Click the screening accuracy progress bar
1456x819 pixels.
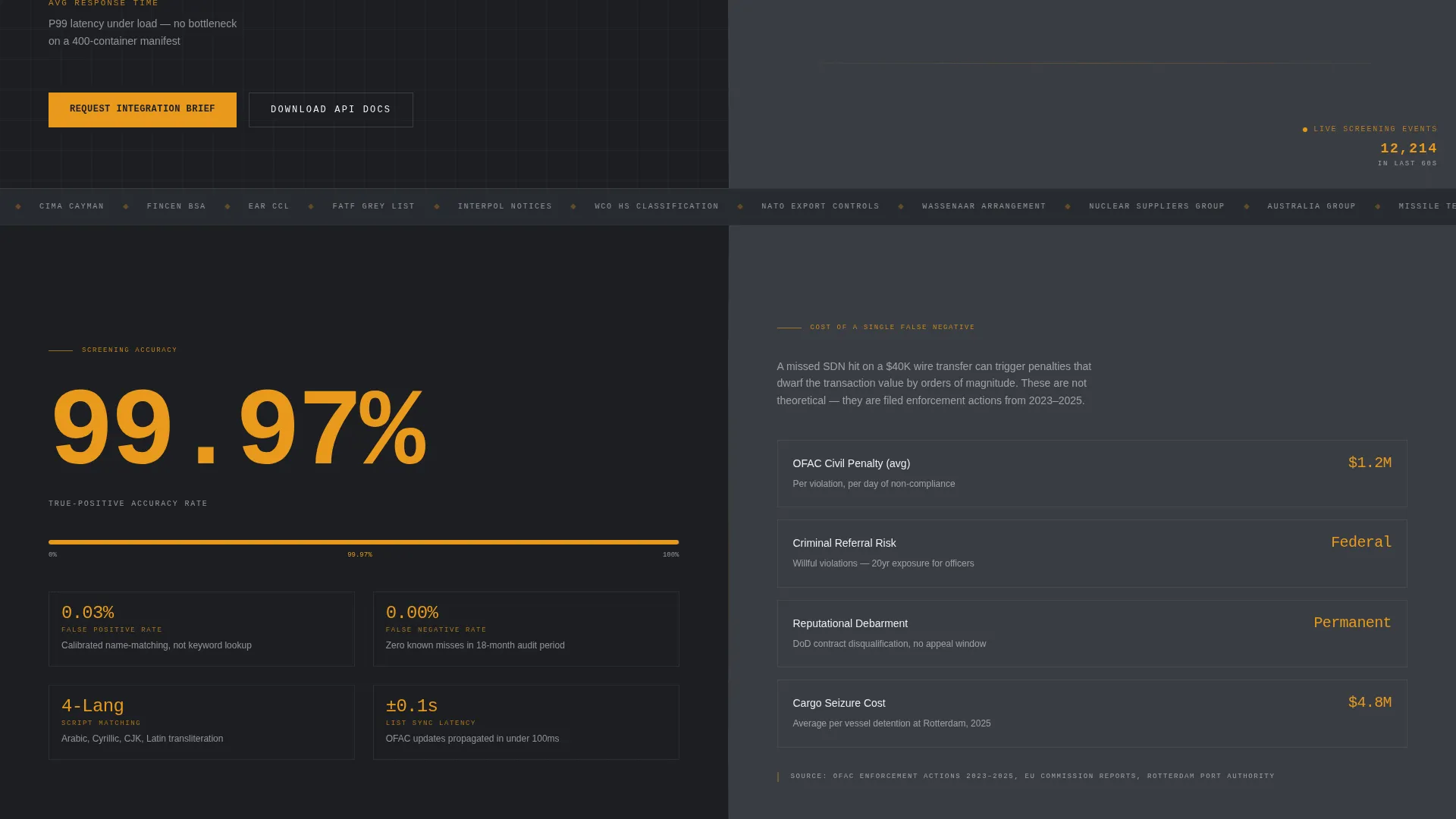tap(363, 542)
